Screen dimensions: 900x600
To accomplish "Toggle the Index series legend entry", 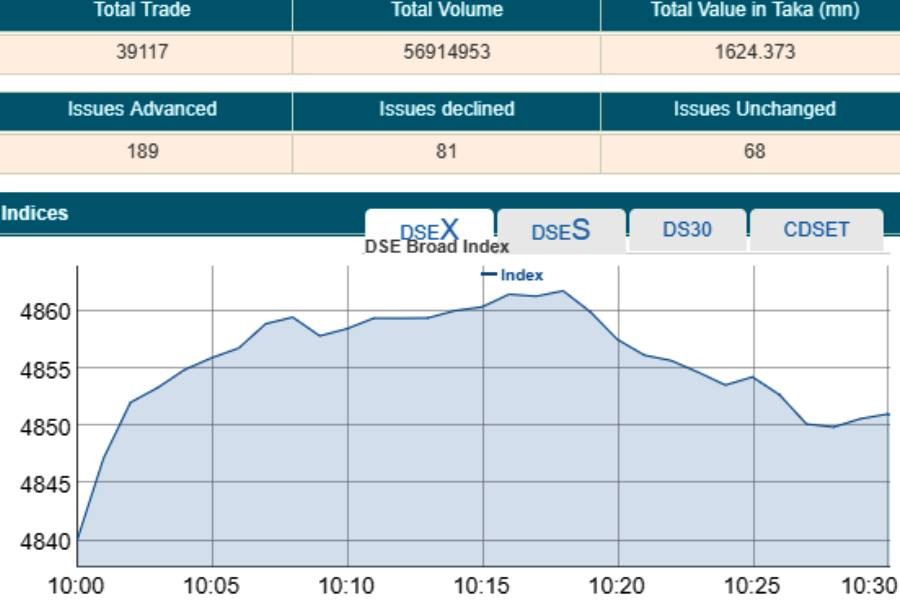I will (x=521, y=275).
